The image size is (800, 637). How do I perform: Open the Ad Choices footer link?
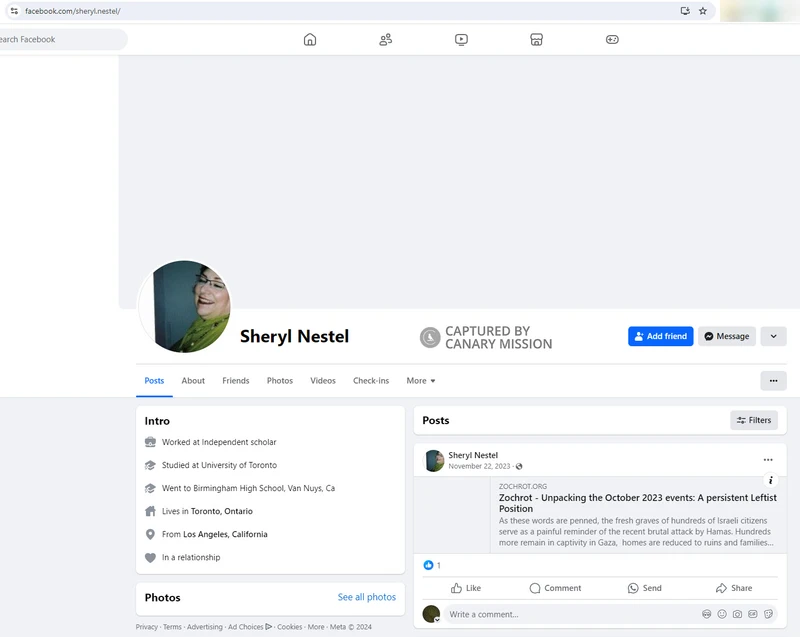coord(249,627)
